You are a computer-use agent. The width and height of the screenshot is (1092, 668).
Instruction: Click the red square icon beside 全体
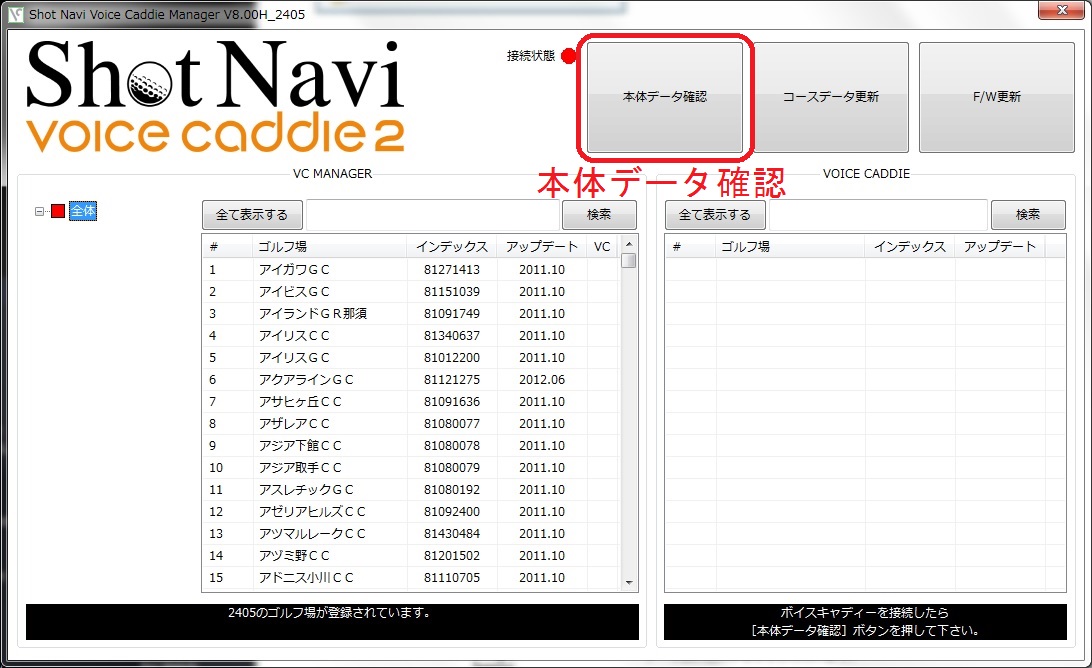point(58,211)
